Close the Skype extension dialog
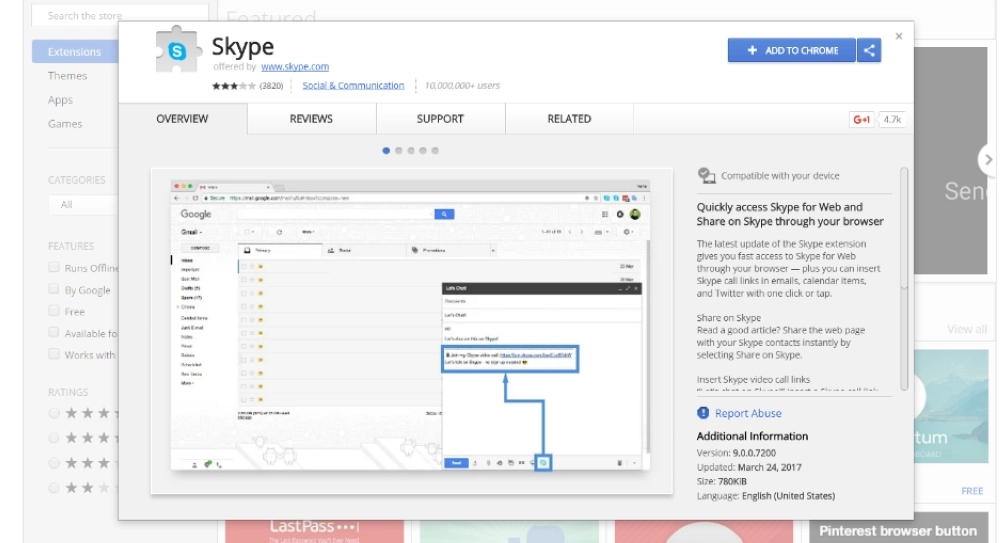Screen dimensions: 1000x543 coord(898,36)
